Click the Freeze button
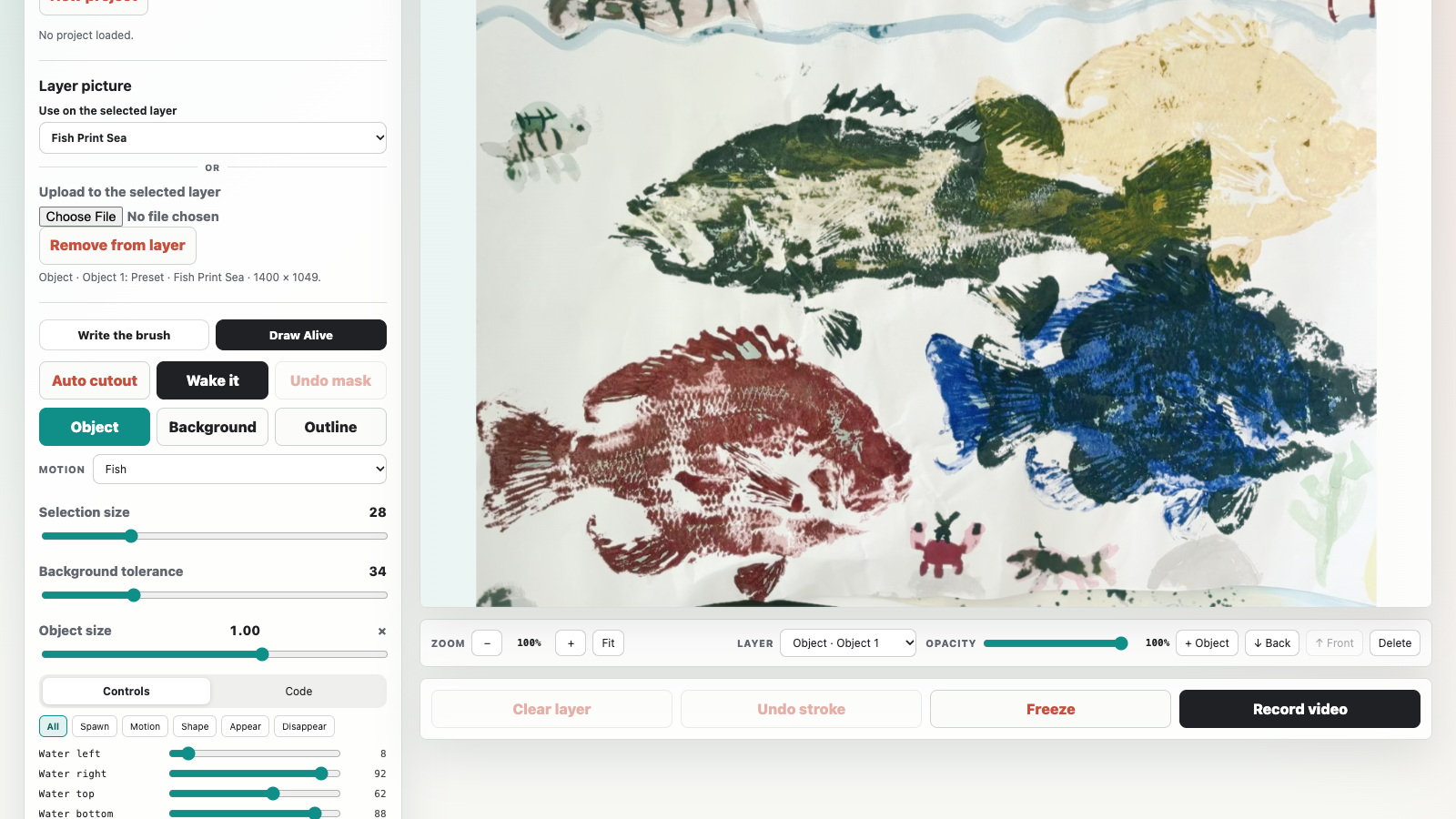This screenshot has width=1456, height=819. 1050,709
